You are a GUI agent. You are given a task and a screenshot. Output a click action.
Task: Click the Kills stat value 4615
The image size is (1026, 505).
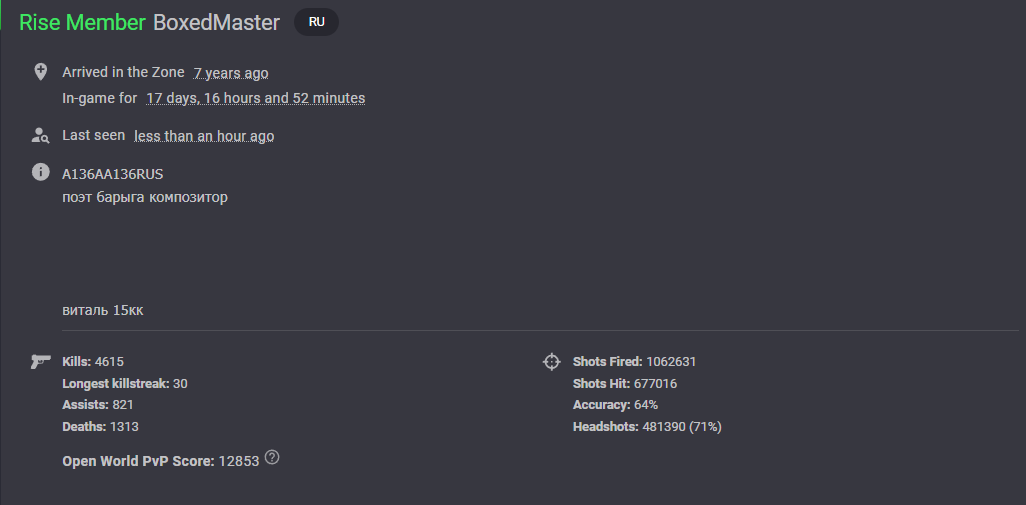tap(109, 362)
